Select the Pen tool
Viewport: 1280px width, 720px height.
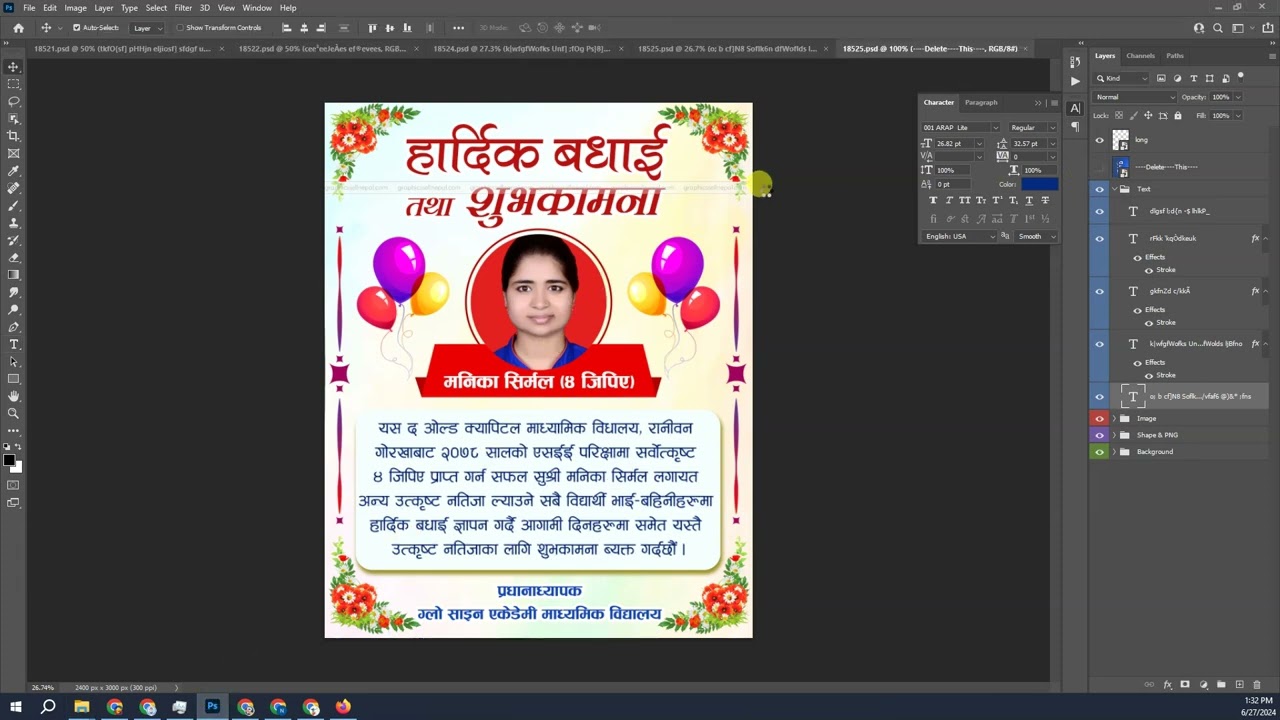point(13,326)
